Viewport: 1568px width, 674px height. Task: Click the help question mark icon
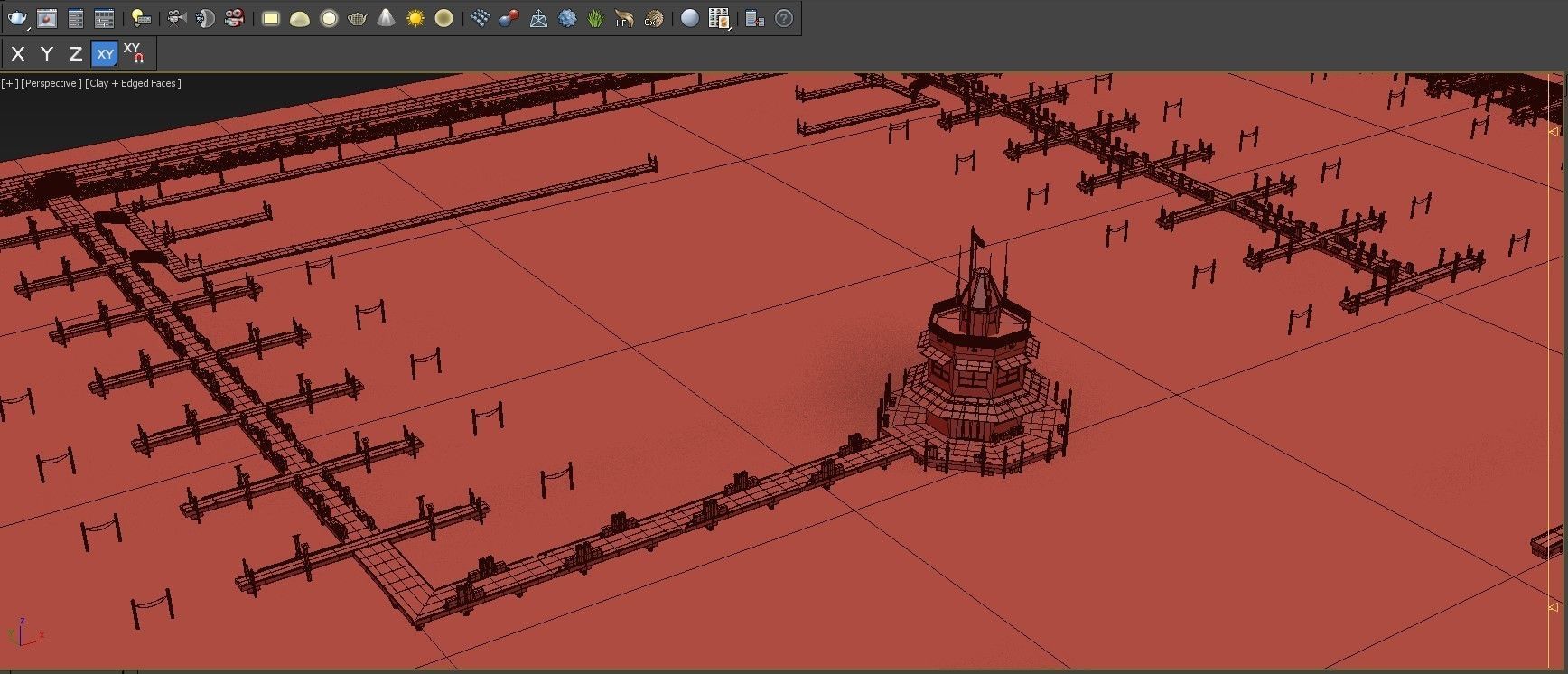[784, 18]
